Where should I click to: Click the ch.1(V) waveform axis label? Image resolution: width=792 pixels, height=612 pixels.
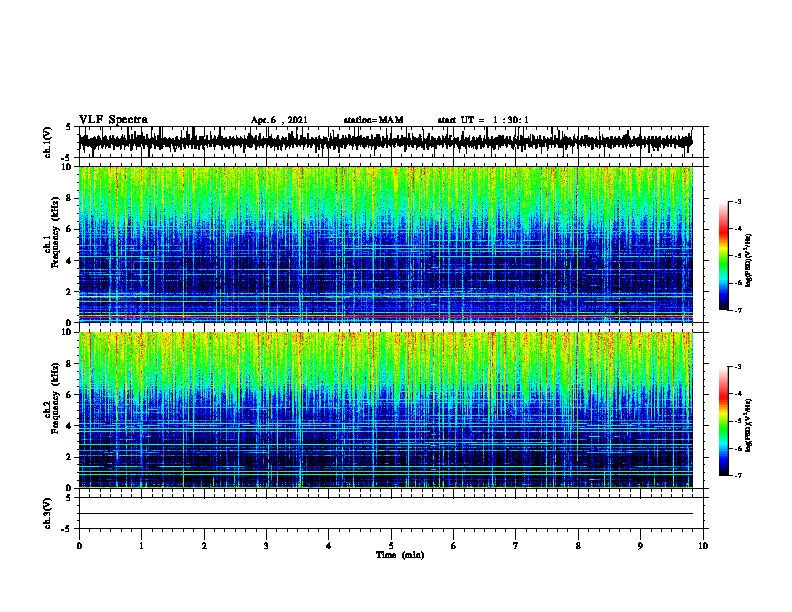coord(48,142)
